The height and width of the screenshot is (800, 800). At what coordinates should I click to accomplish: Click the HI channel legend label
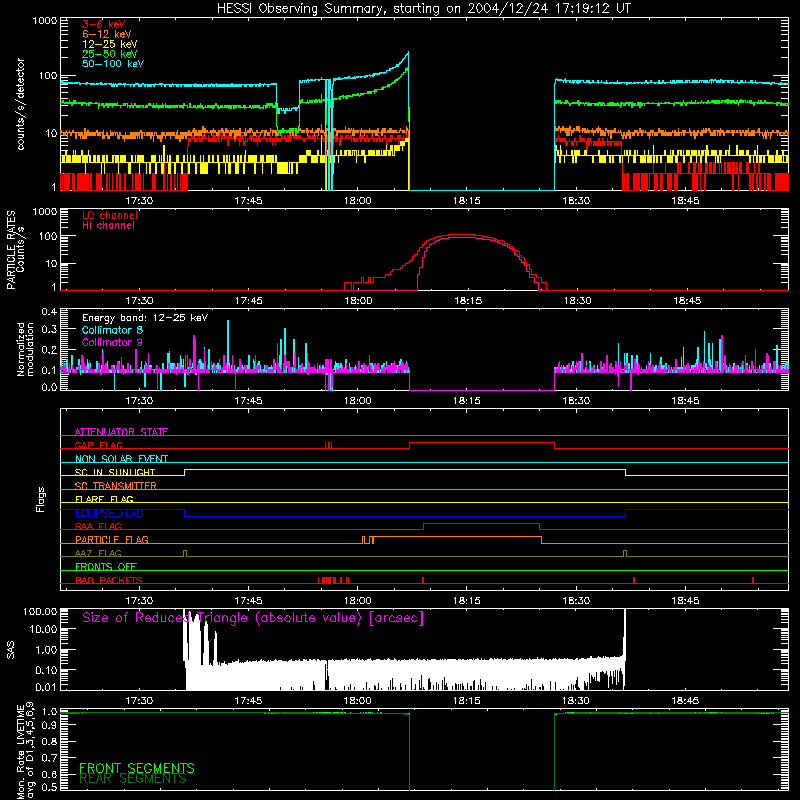108,225
